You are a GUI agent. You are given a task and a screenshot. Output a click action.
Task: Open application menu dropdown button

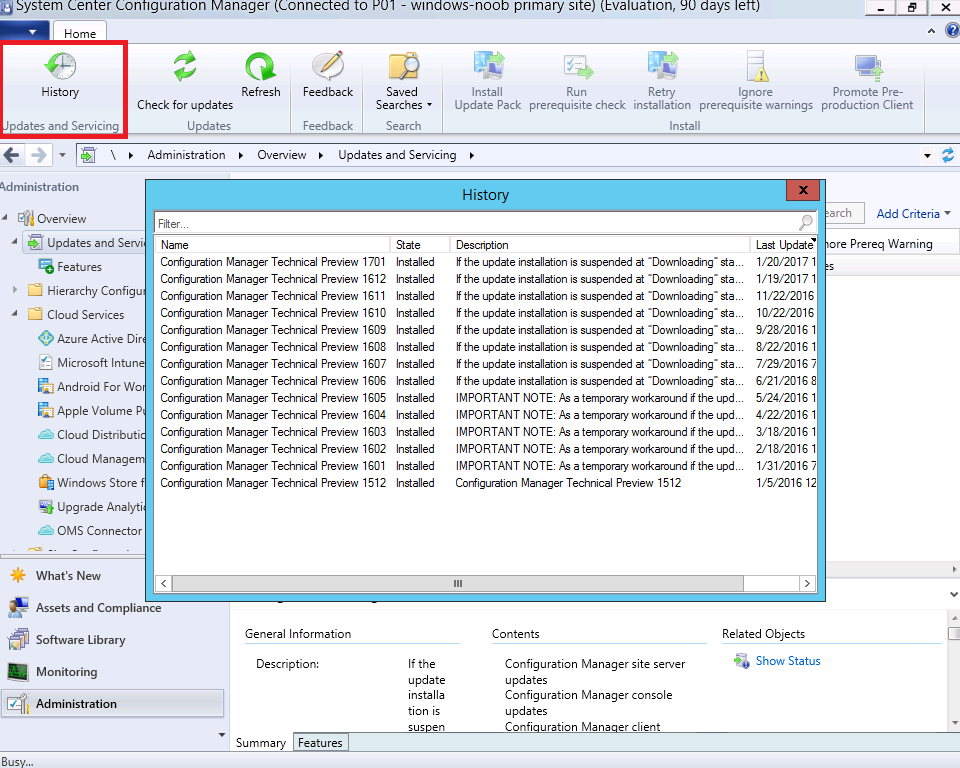click(x=24, y=31)
